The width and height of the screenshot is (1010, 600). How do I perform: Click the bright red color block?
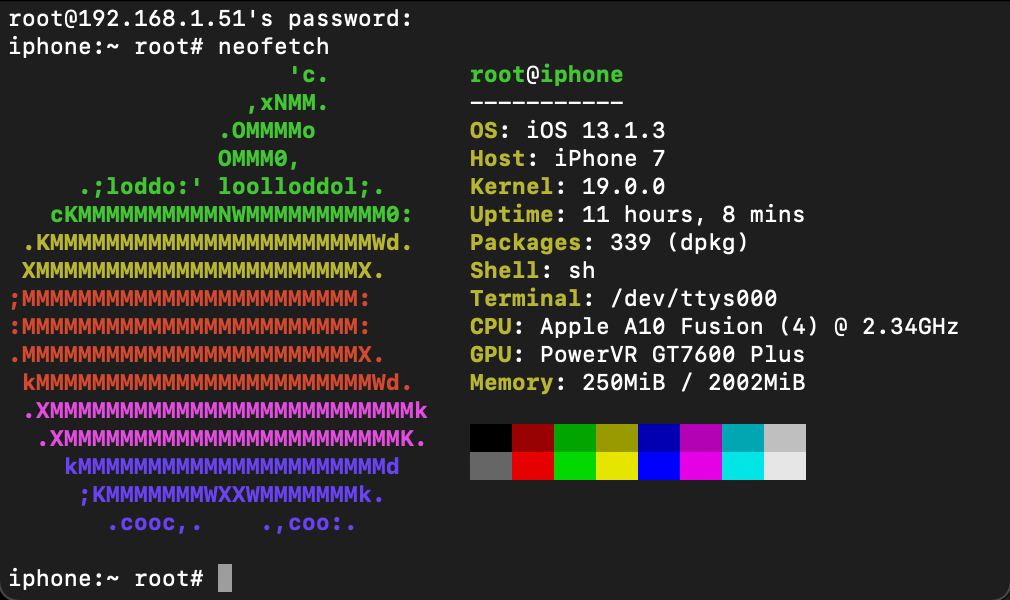coord(533,466)
